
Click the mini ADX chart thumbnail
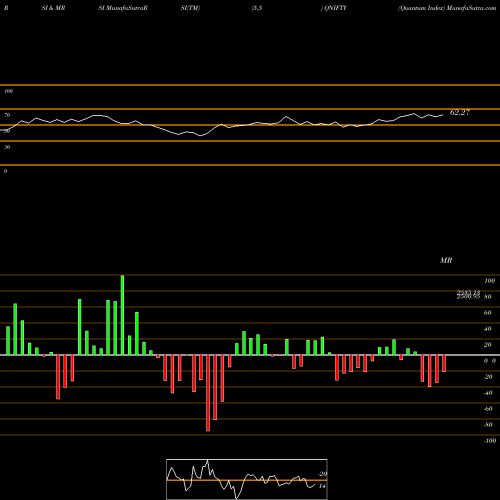tap(247, 479)
